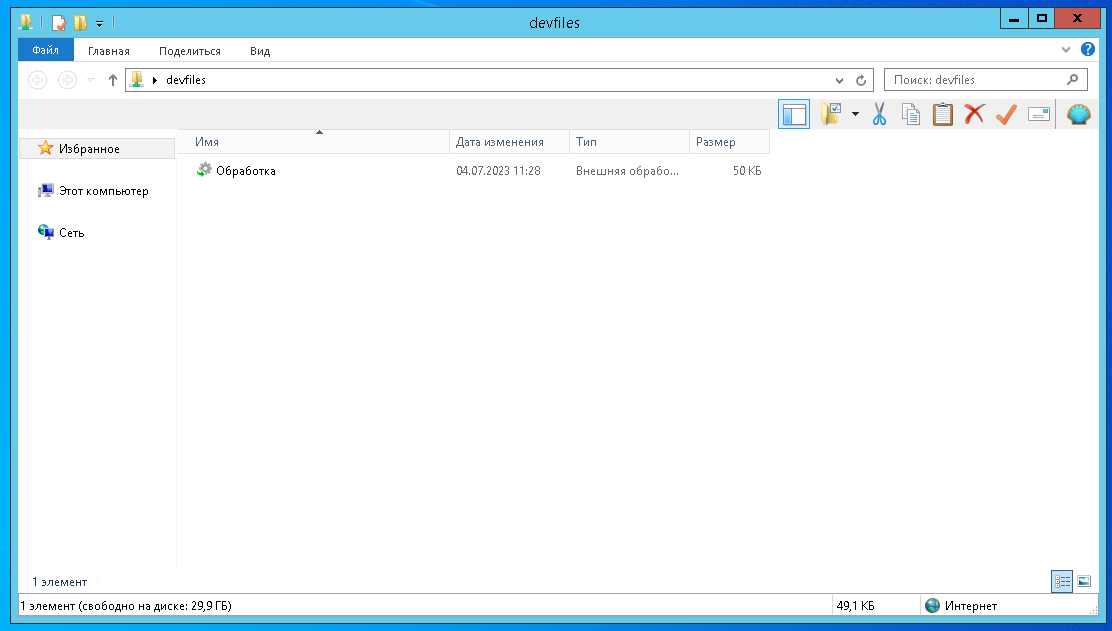Click the orange checkmark icon in toolbar

point(1005,115)
